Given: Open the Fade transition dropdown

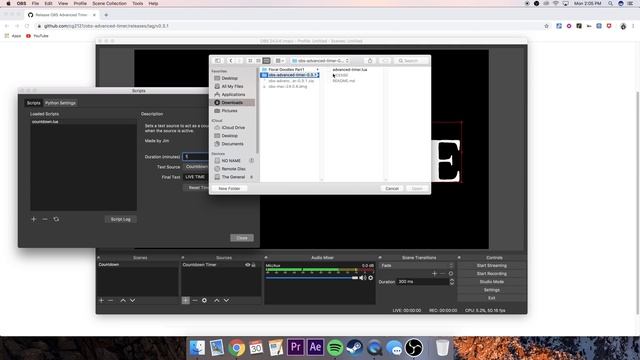Looking at the screenshot, I should point(417,266).
